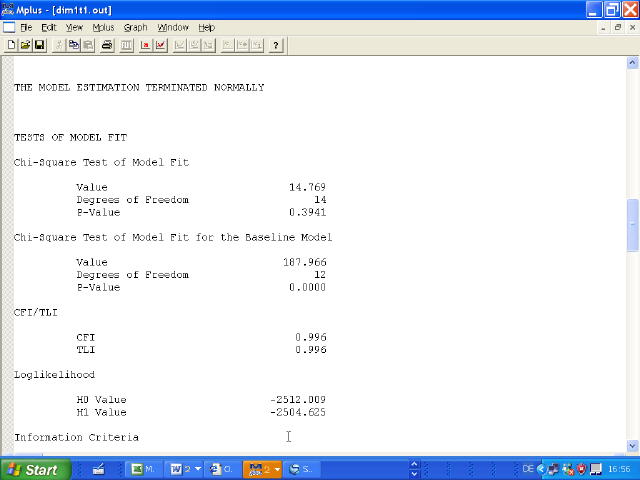Click the Windows Start button
640x480 pixels.
pyautogui.click(x=35, y=469)
